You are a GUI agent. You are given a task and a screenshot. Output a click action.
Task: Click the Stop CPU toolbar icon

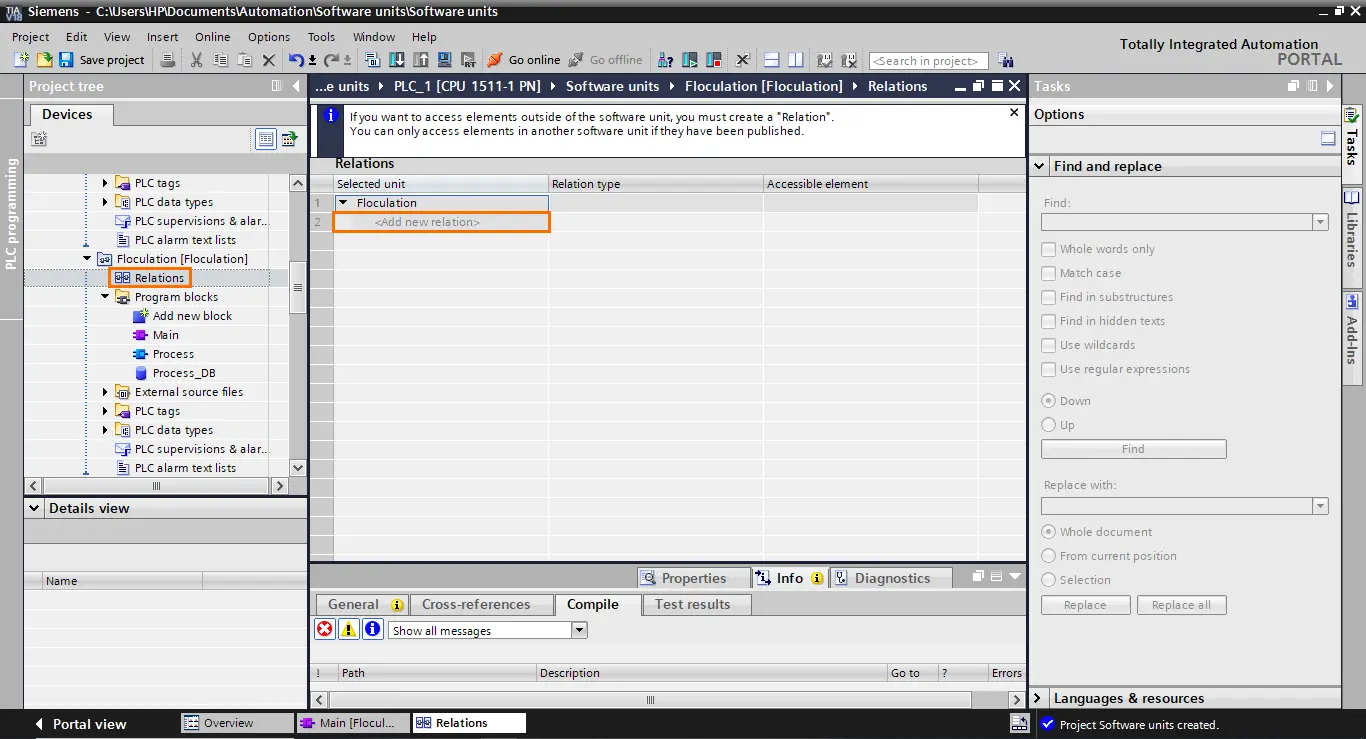(x=714, y=60)
